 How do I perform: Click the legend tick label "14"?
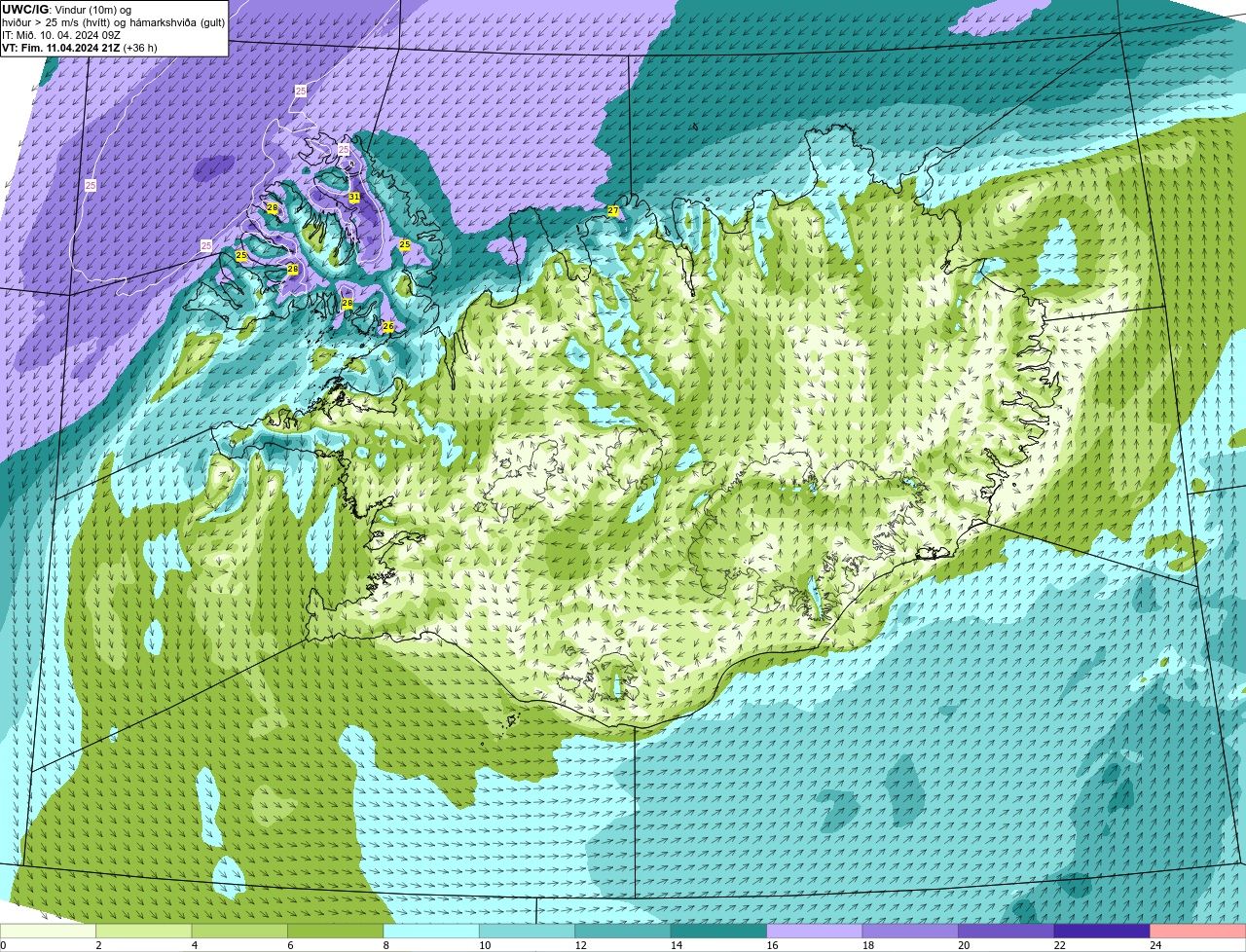(x=676, y=945)
